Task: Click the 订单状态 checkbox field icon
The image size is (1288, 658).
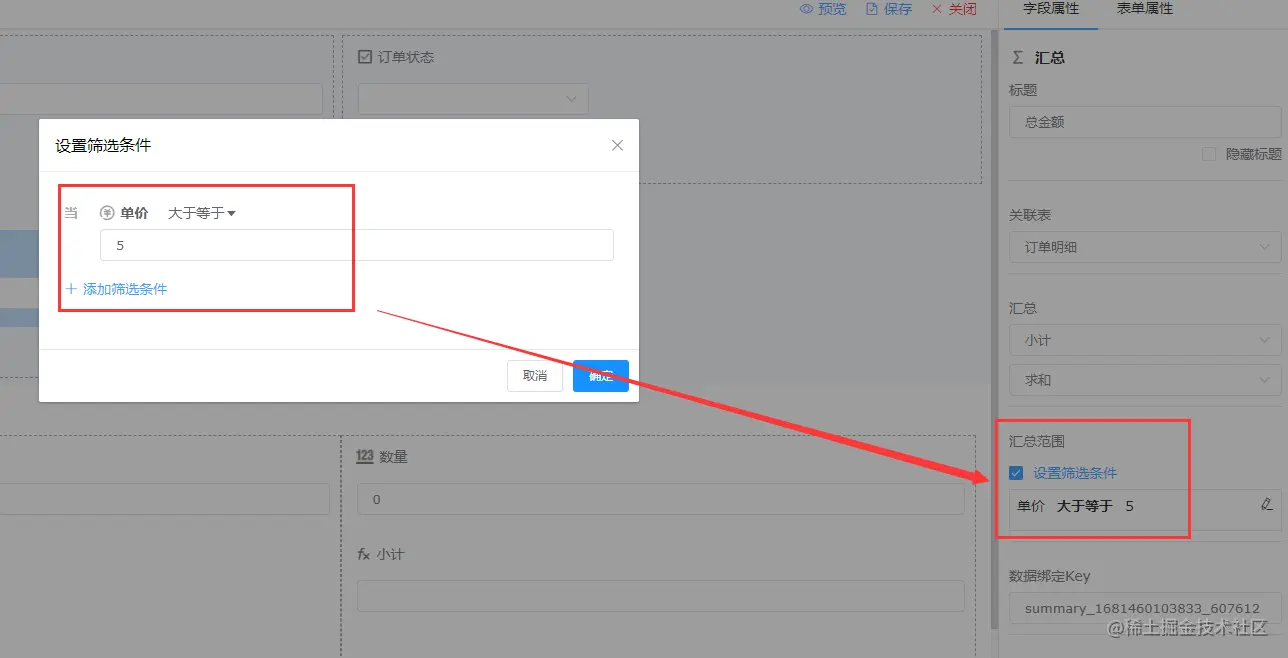Action: click(365, 57)
